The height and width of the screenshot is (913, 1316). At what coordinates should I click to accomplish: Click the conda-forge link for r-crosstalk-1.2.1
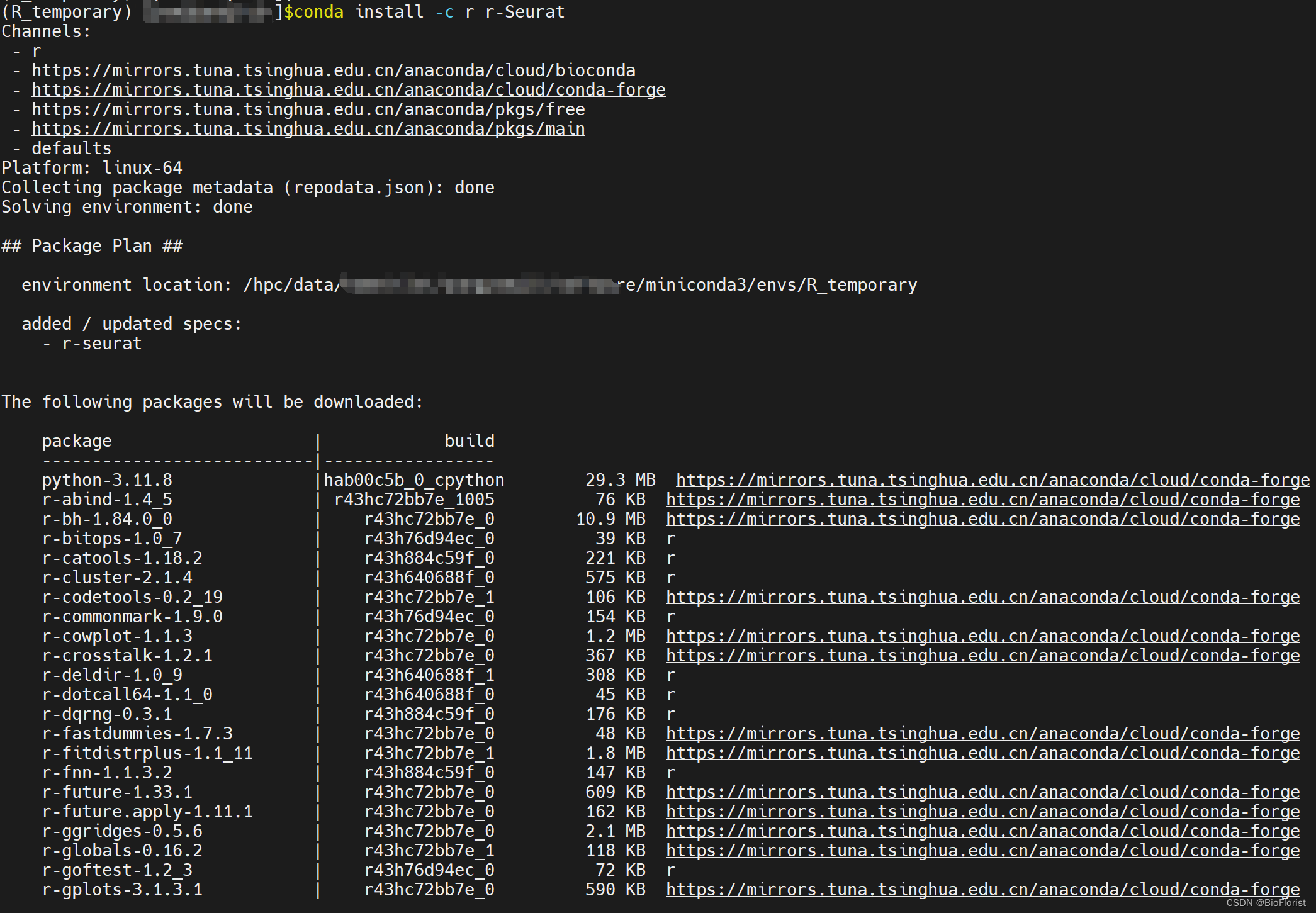[982, 655]
